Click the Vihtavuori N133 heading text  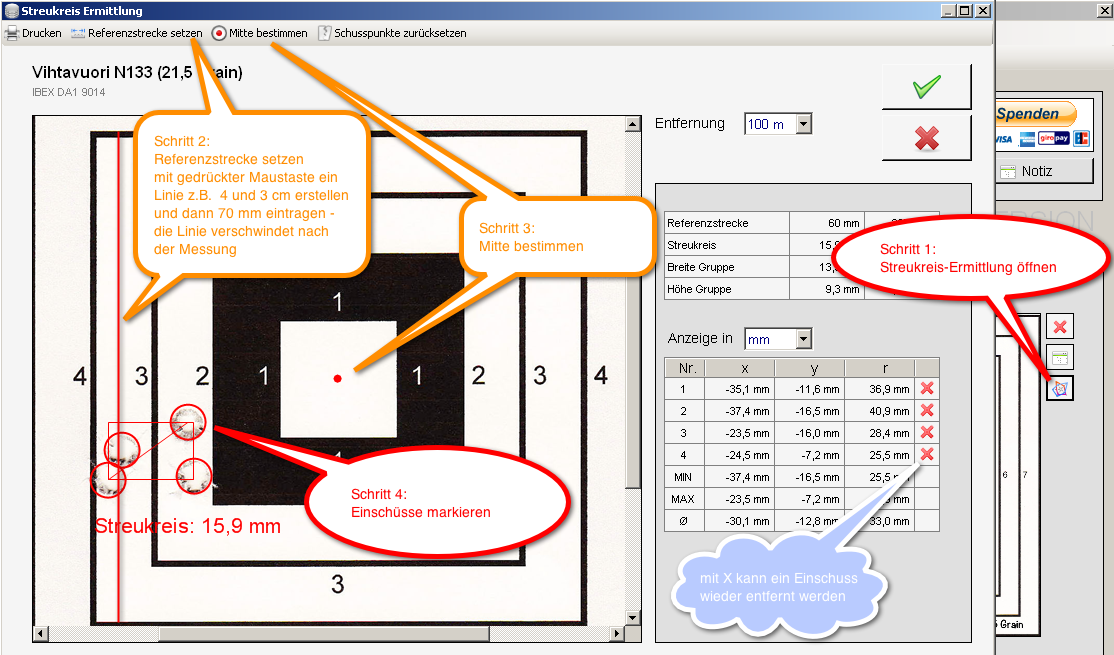tap(137, 72)
